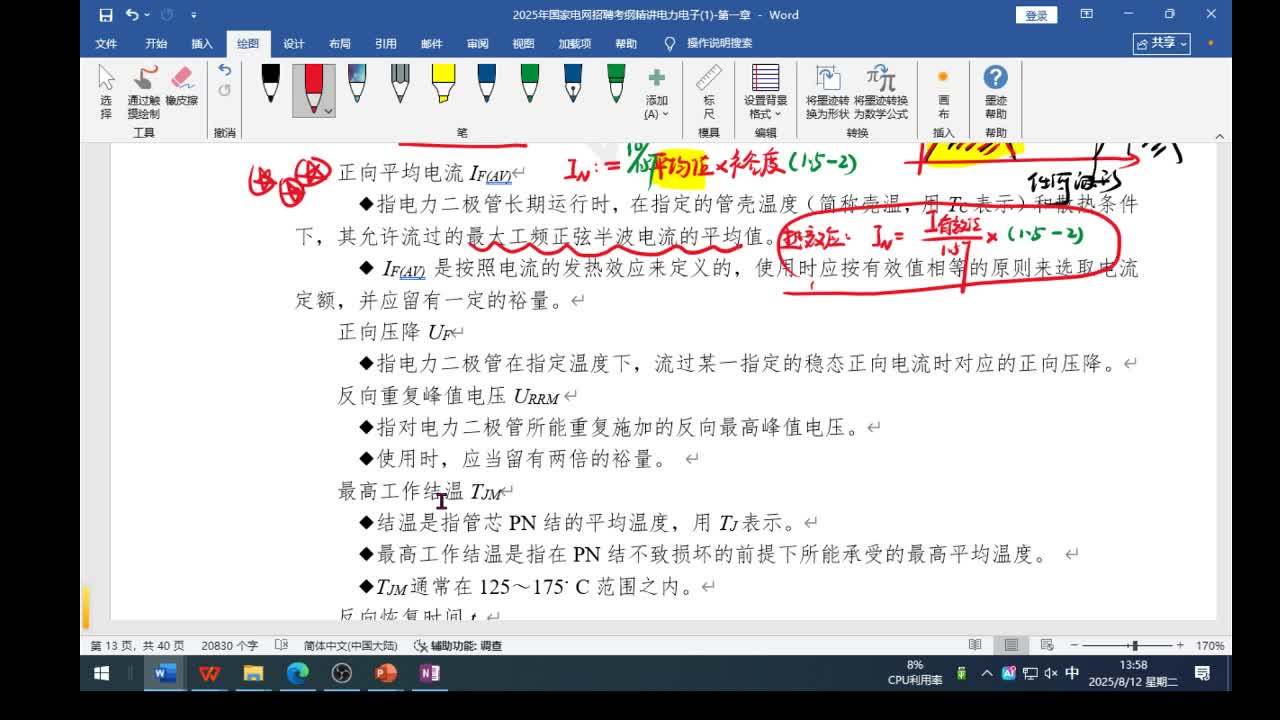The image size is (1280, 720).
Task: Open the Add-ins (加载项) tab
Action: [575, 44]
